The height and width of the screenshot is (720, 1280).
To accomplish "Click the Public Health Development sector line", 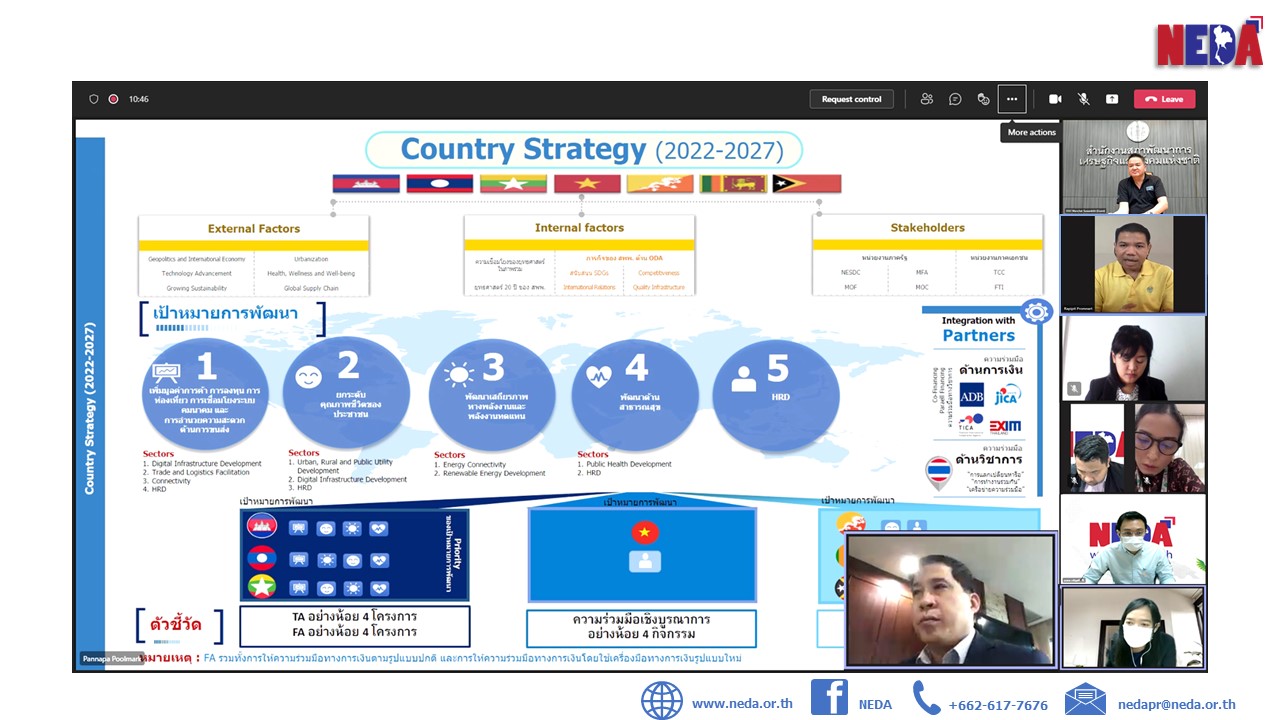I will pos(622,465).
